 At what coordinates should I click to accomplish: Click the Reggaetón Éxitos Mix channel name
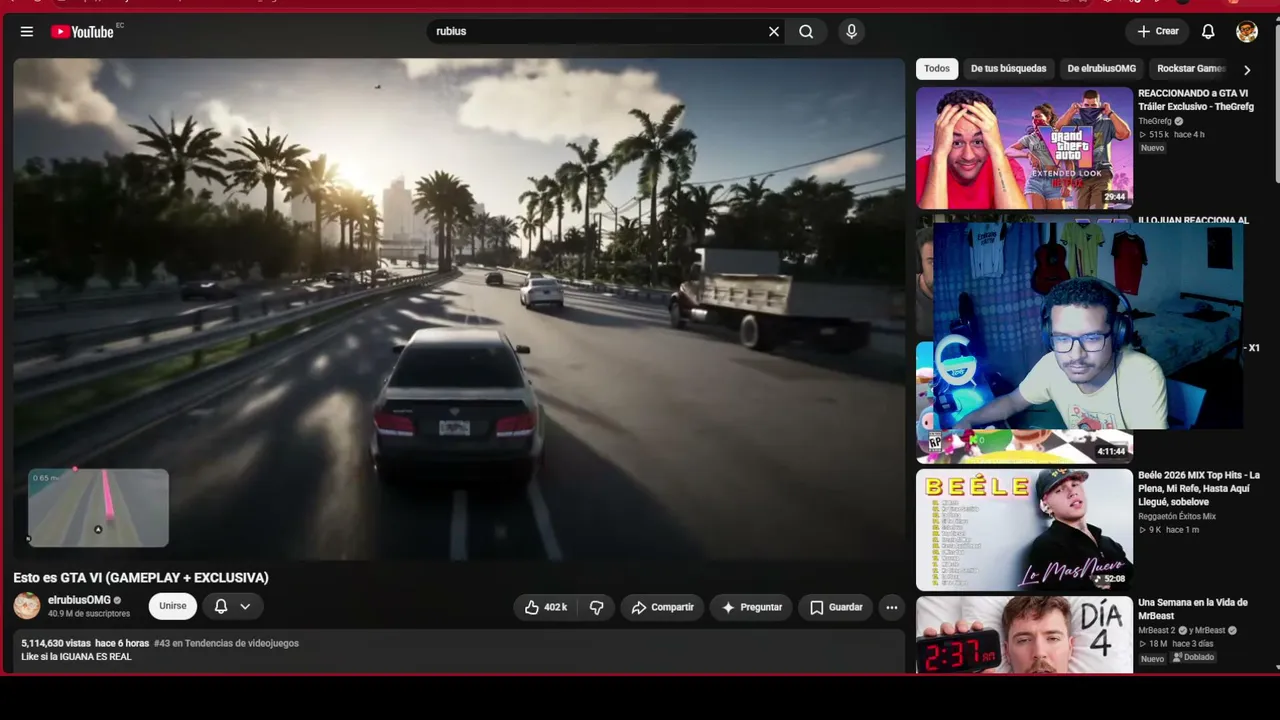coord(1177,516)
